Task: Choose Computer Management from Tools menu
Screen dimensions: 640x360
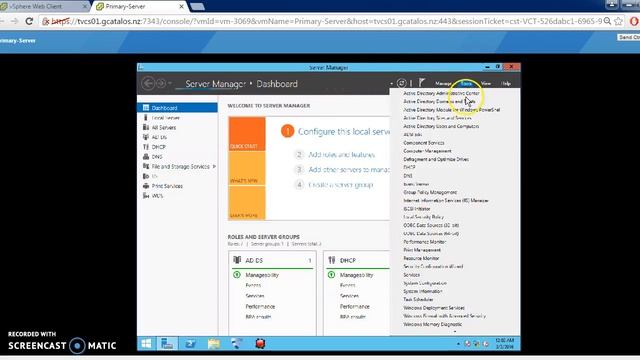Action: (427, 151)
